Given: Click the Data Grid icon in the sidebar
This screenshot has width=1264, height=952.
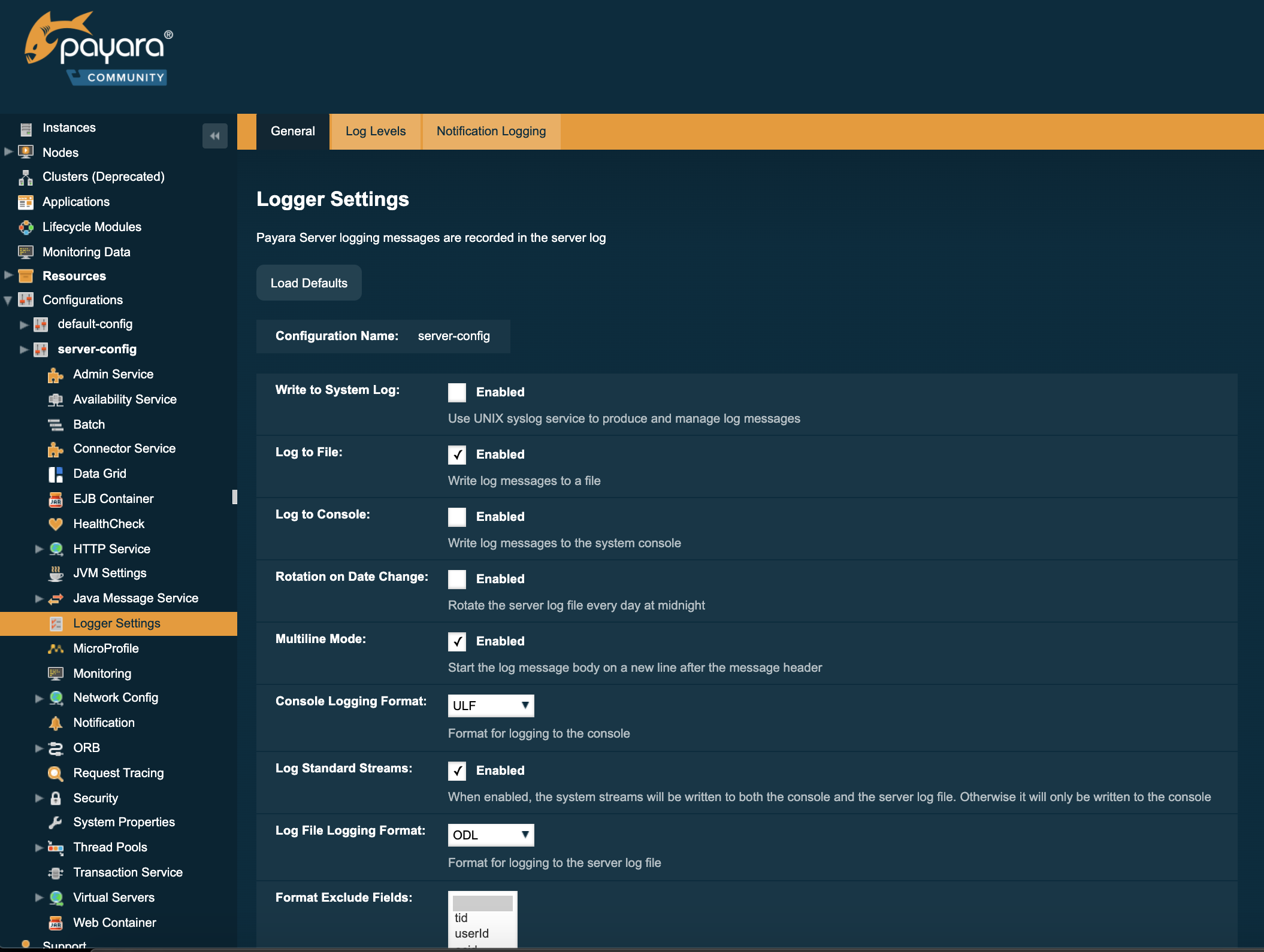Looking at the screenshot, I should tap(56, 474).
